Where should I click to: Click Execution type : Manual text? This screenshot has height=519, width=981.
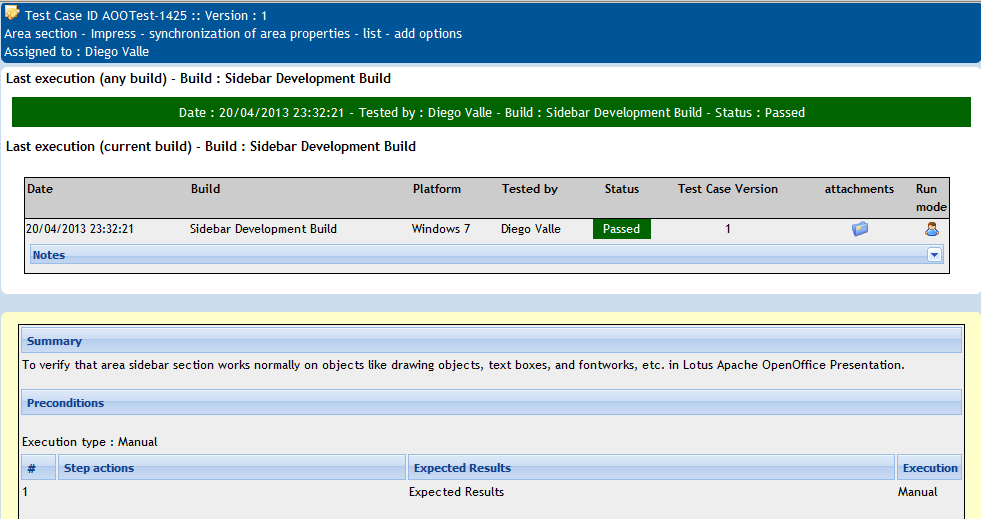click(89, 442)
